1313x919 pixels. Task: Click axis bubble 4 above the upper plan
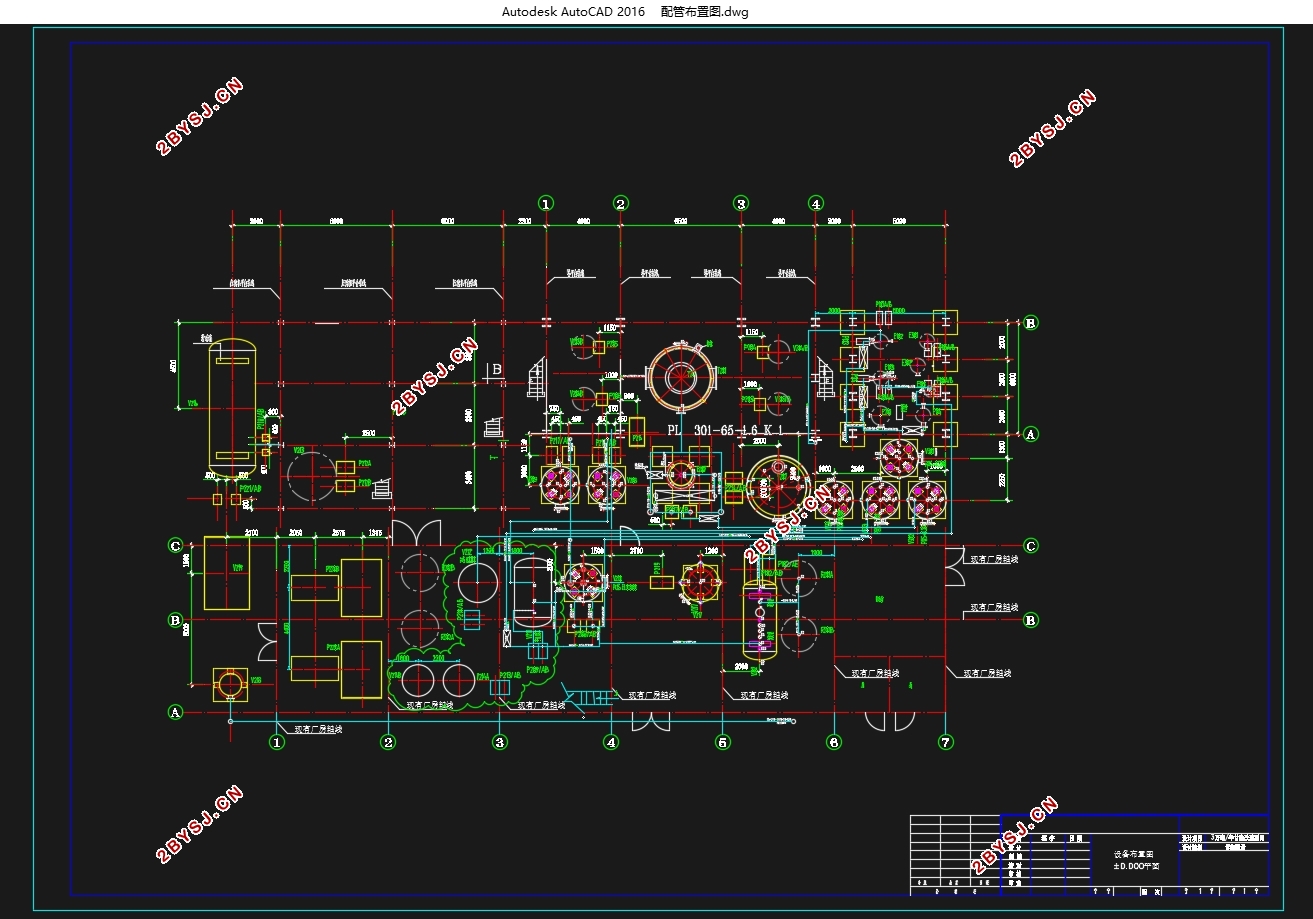coord(816,204)
